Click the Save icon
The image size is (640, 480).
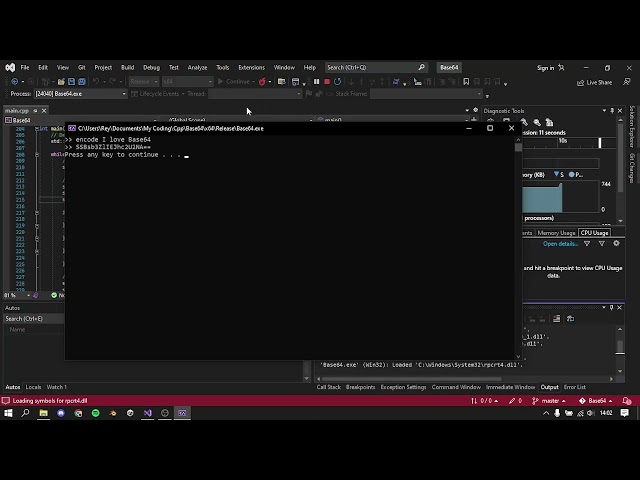tap(71, 82)
